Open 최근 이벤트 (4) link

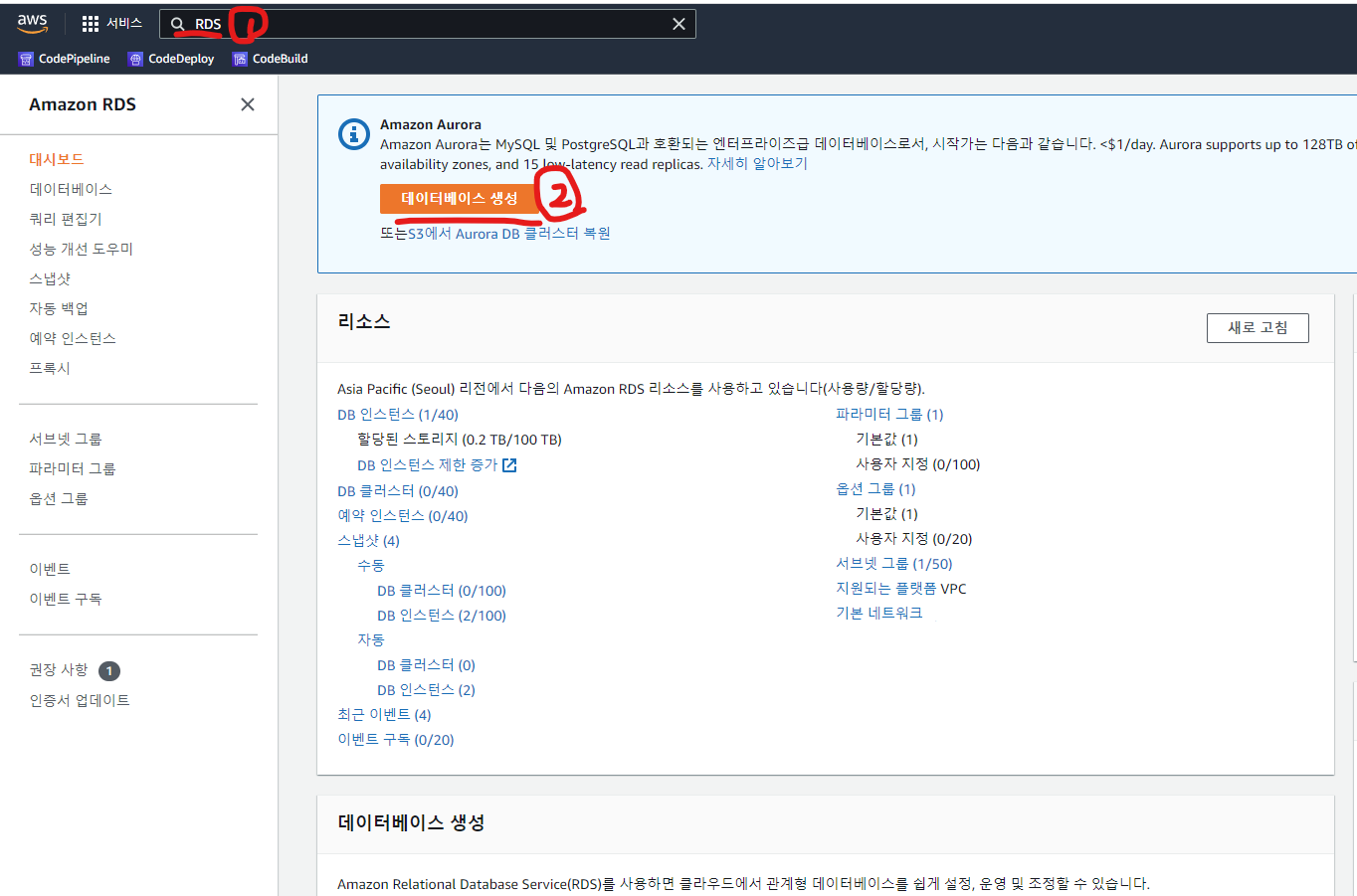(384, 715)
